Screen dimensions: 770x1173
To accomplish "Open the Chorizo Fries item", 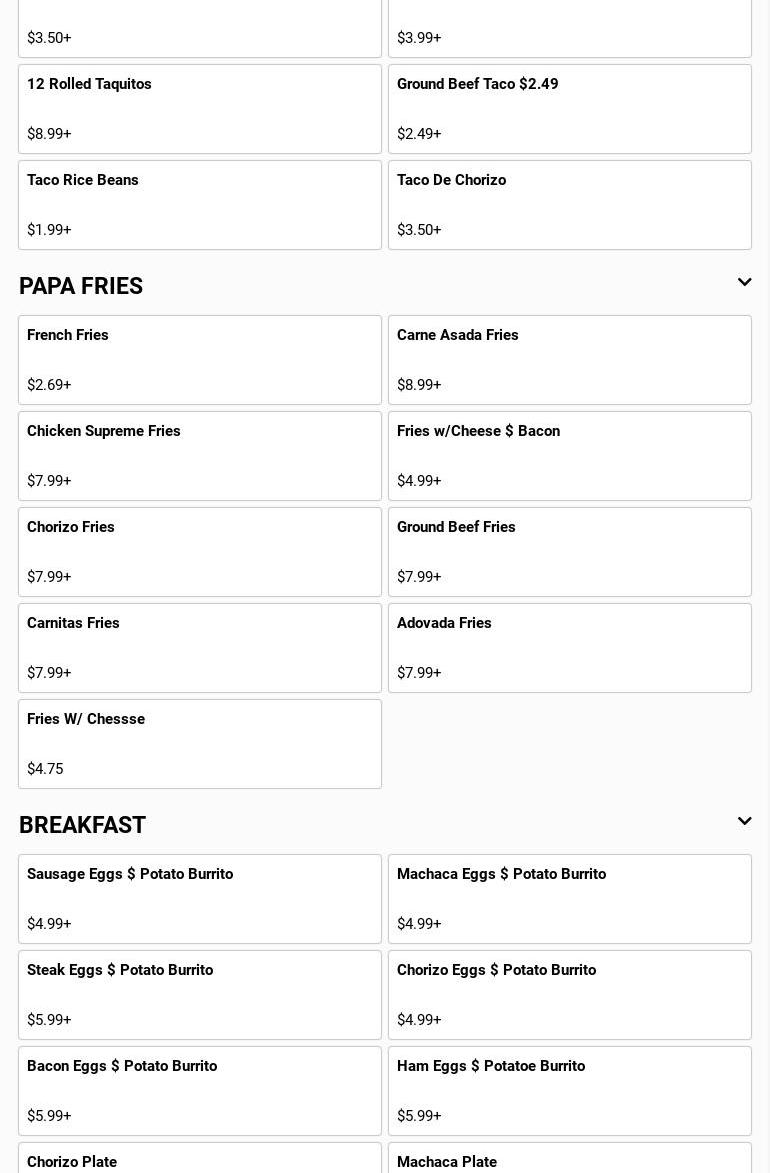I will (200, 552).
